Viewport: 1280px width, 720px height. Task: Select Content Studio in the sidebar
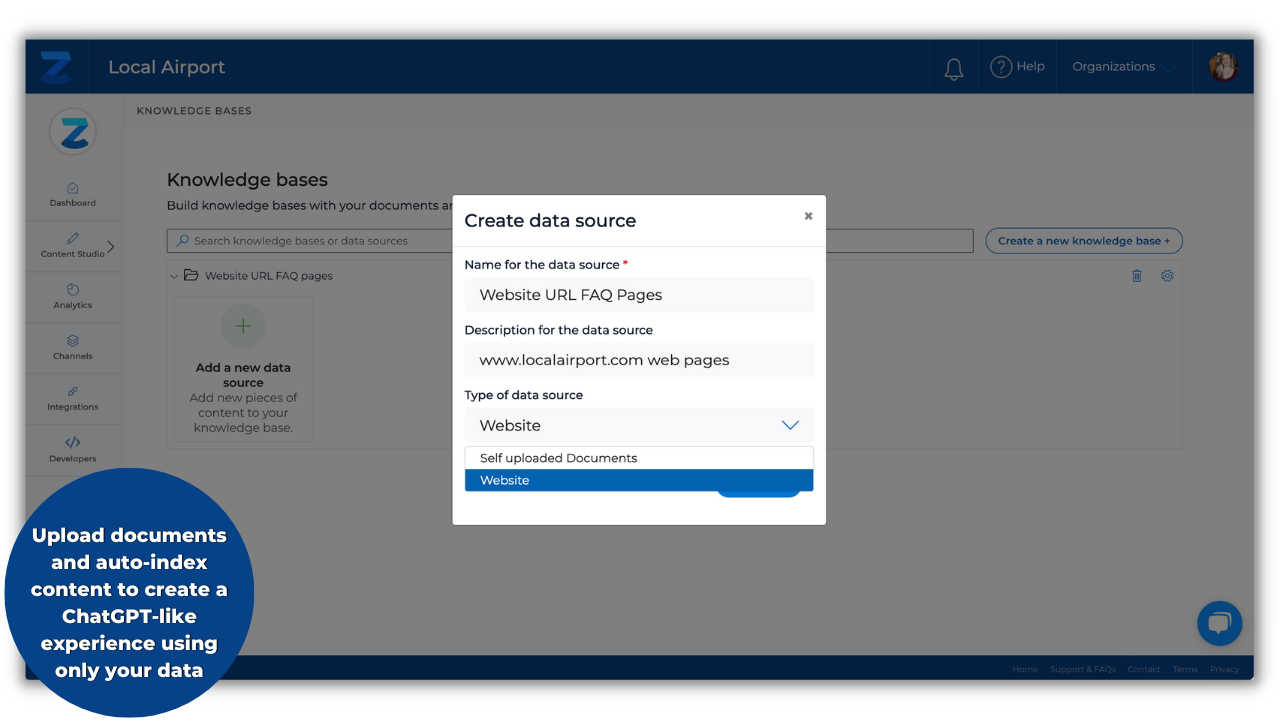tap(70, 245)
